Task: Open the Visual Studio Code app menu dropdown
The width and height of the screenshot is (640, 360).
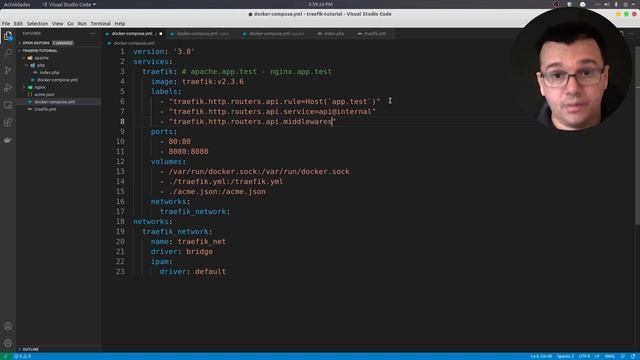Action: [69, 4]
